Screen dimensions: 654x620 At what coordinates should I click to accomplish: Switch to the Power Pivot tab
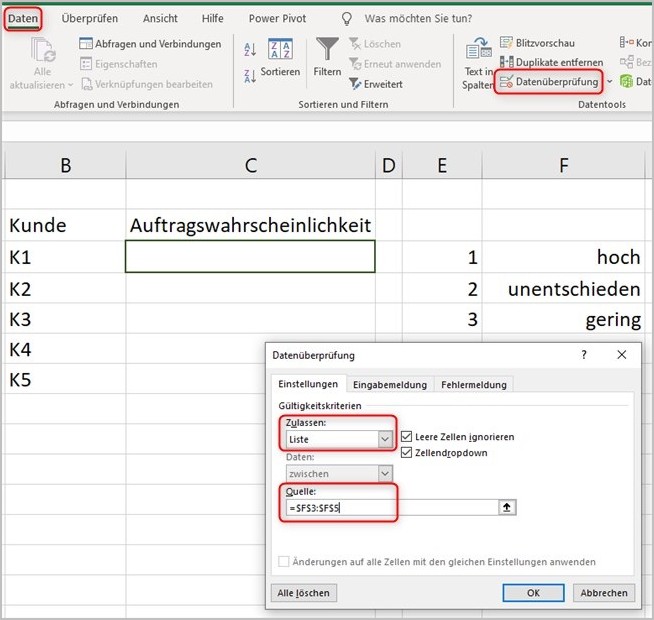click(x=277, y=19)
